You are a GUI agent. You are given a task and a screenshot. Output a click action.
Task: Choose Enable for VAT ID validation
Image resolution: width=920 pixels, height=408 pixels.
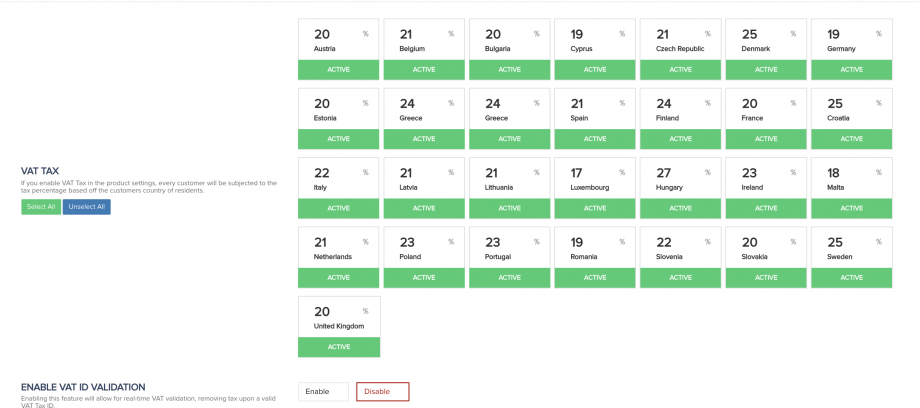(323, 392)
